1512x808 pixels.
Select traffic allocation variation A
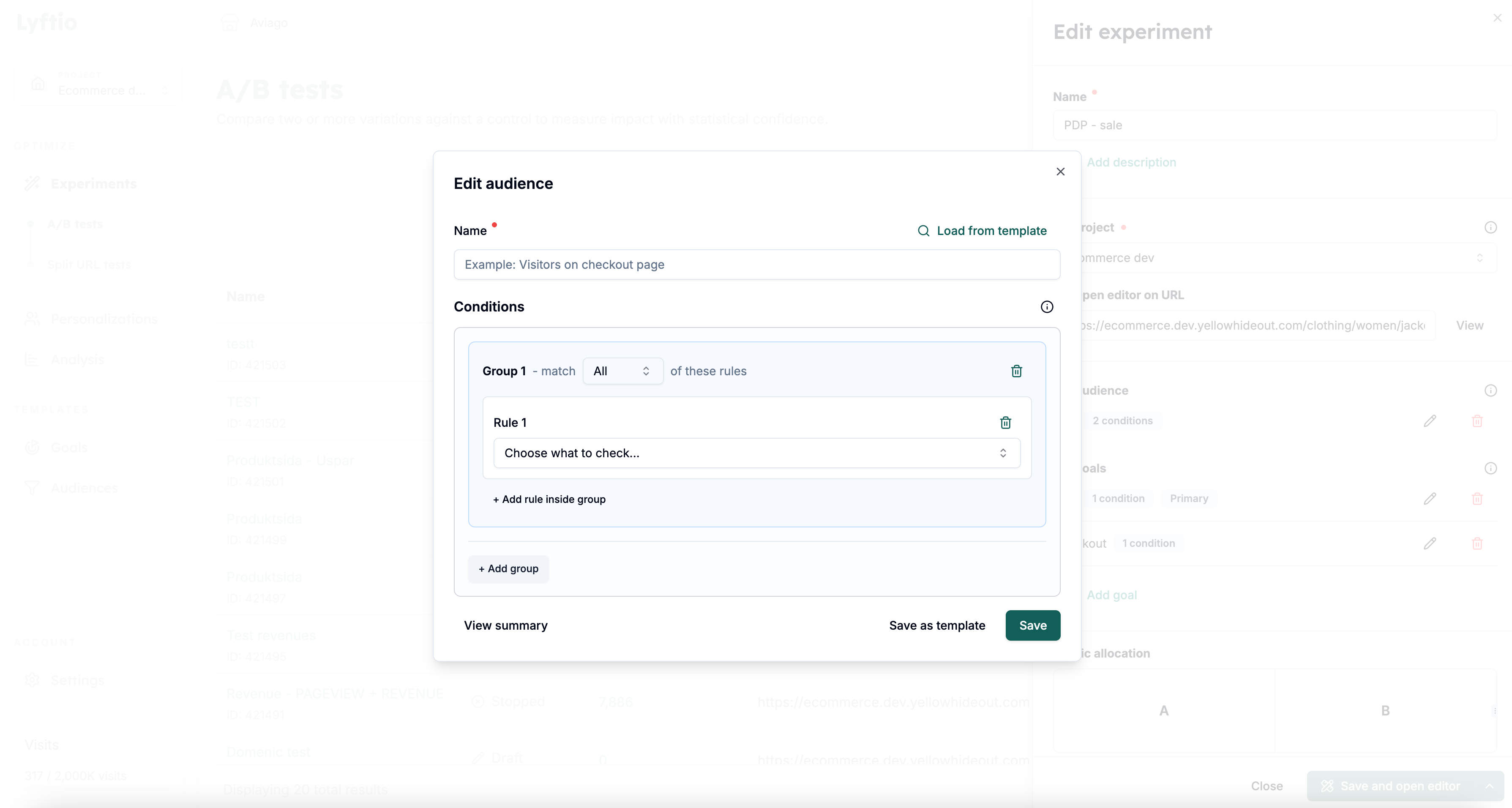(1164, 711)
